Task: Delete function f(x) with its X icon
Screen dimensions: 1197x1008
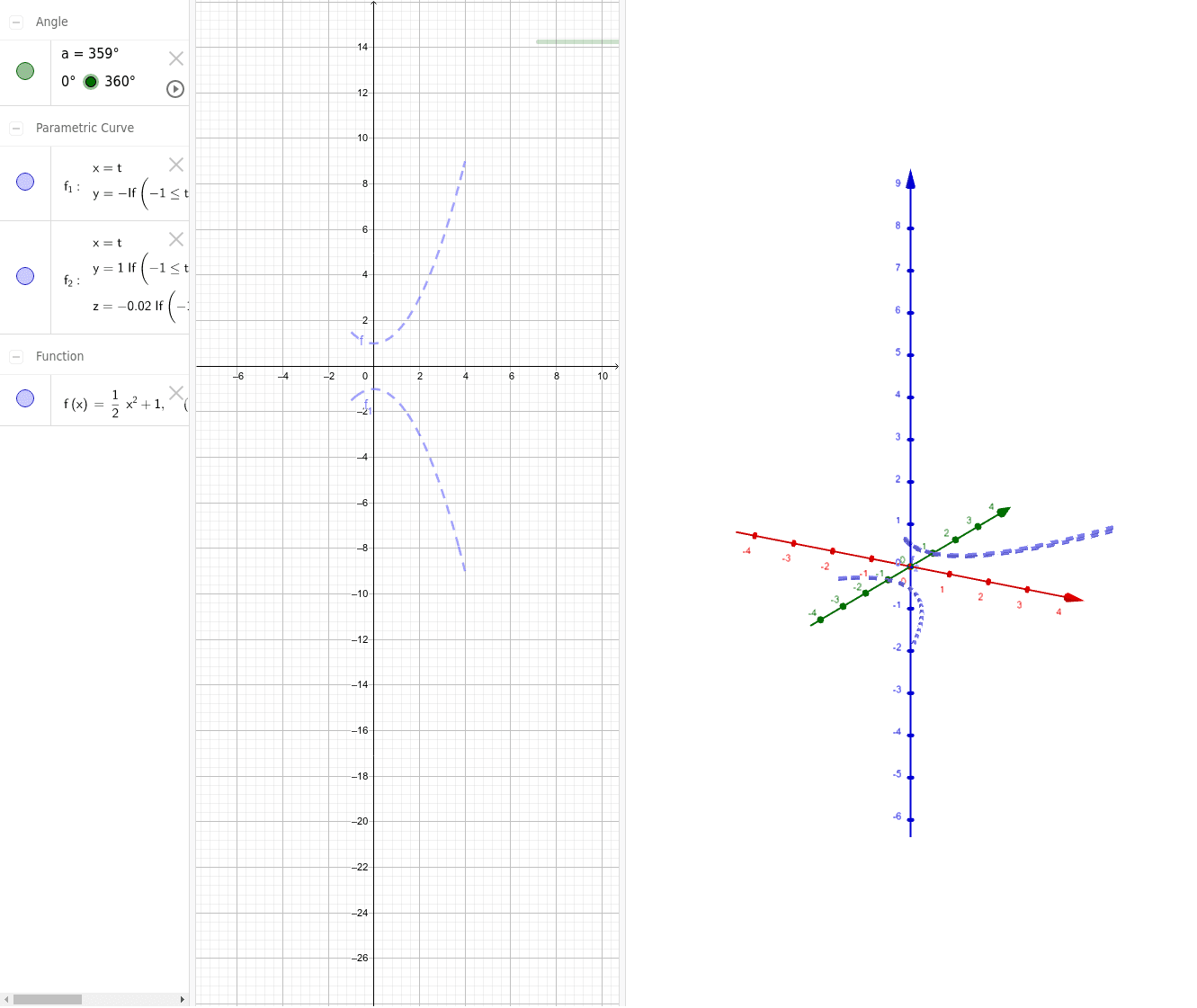Action: (x=176, y=392)
